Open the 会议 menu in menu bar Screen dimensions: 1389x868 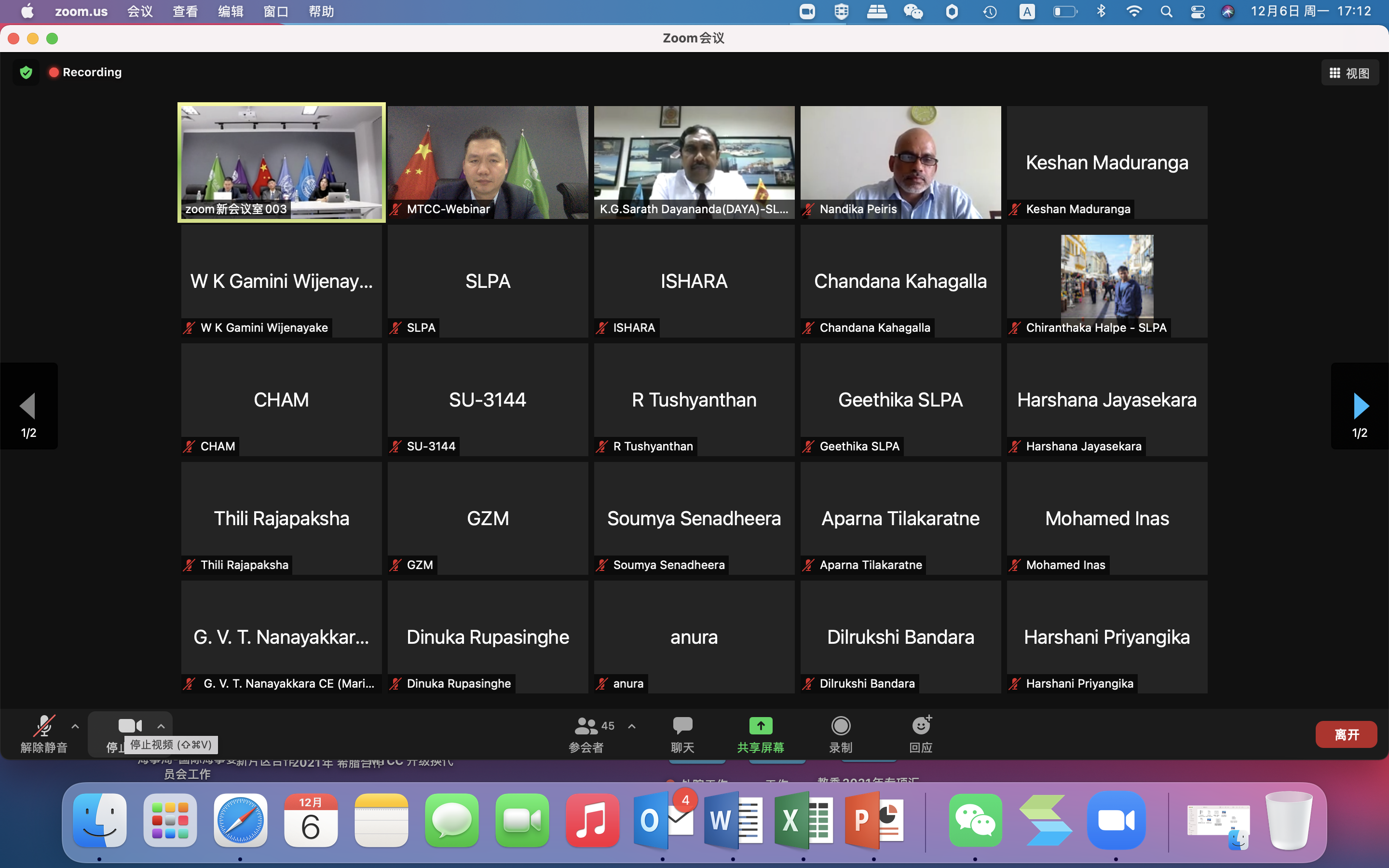click(139, 12)
